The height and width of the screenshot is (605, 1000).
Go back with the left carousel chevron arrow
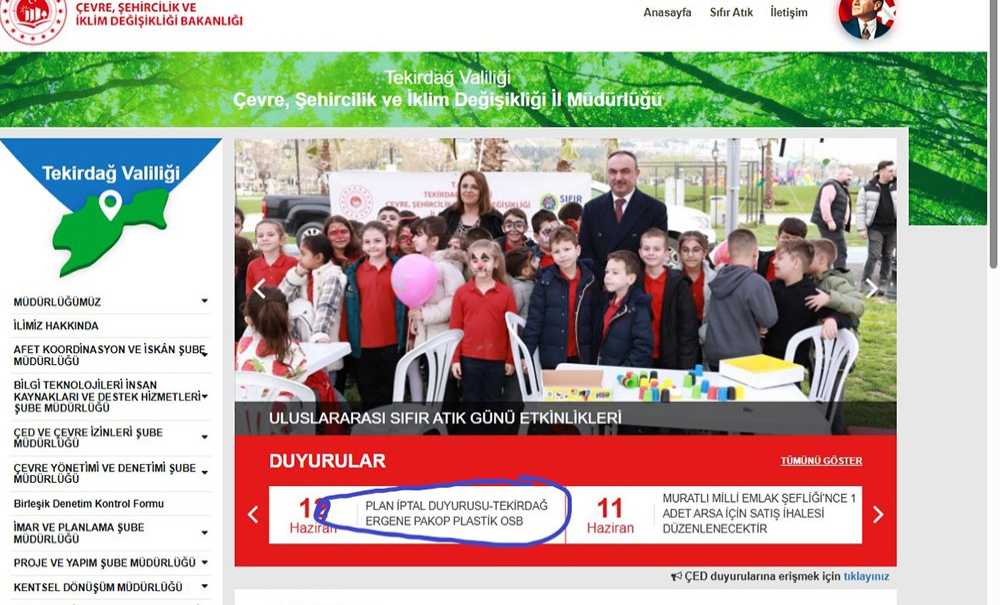point(251,513)
